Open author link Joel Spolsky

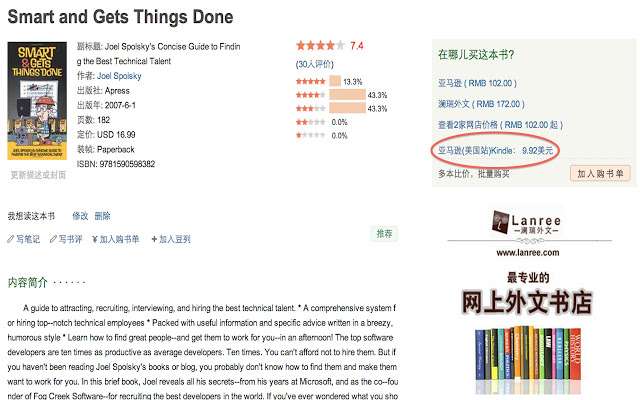[119, 76]
